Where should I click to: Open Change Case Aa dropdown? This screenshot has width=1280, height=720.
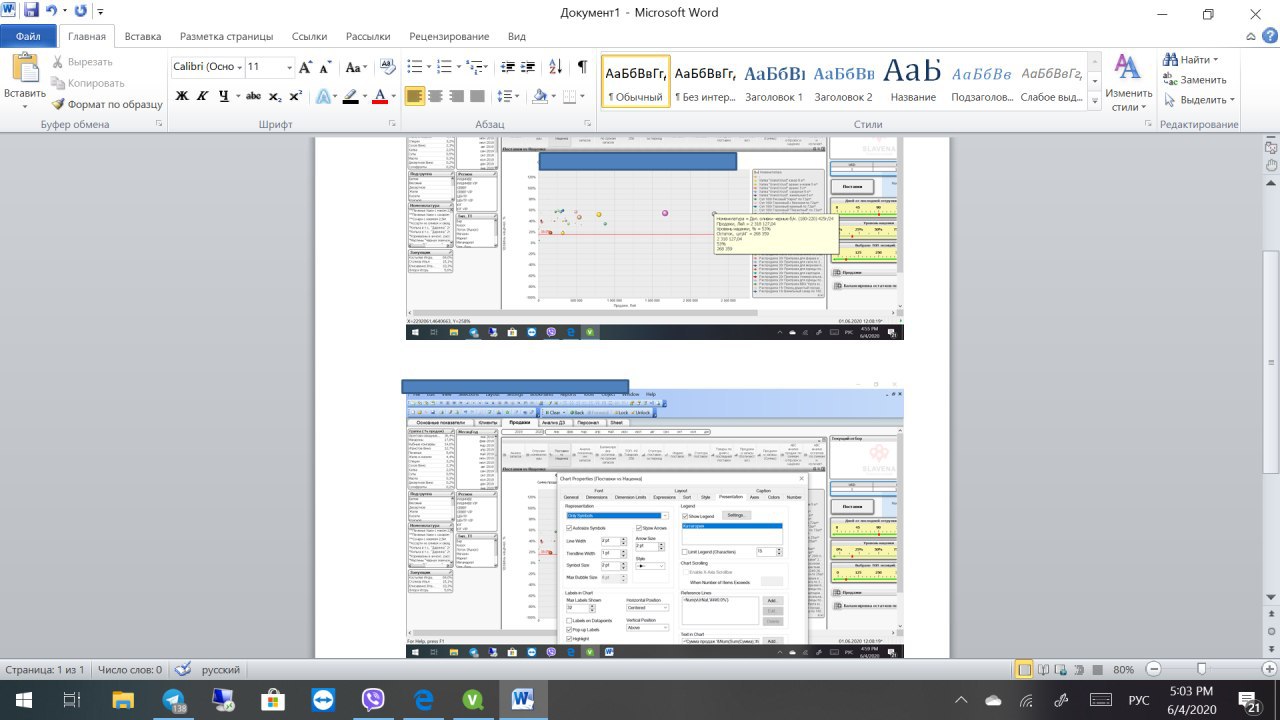point(356,68)
